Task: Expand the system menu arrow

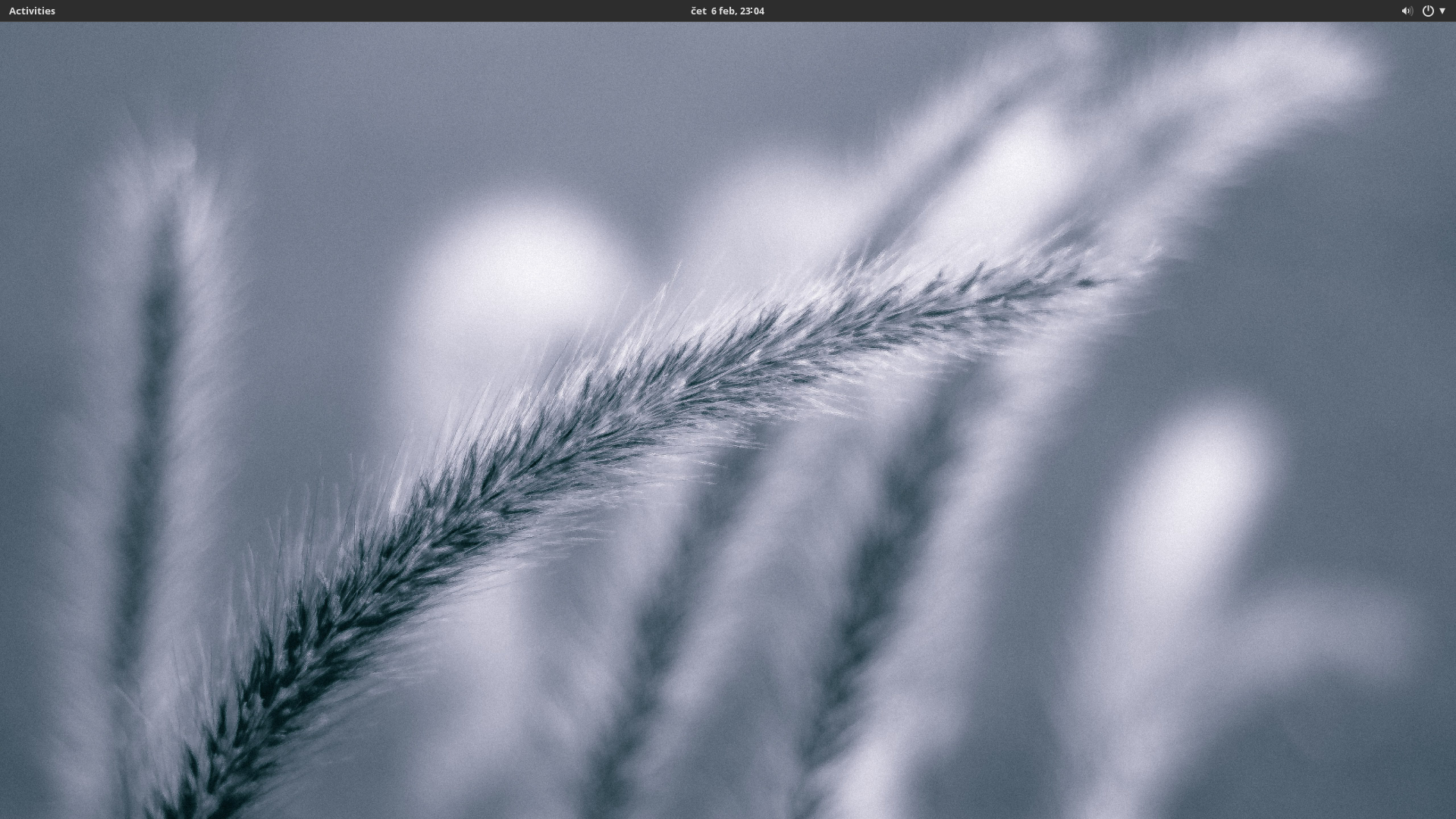Action: [x=1442, y=11]
